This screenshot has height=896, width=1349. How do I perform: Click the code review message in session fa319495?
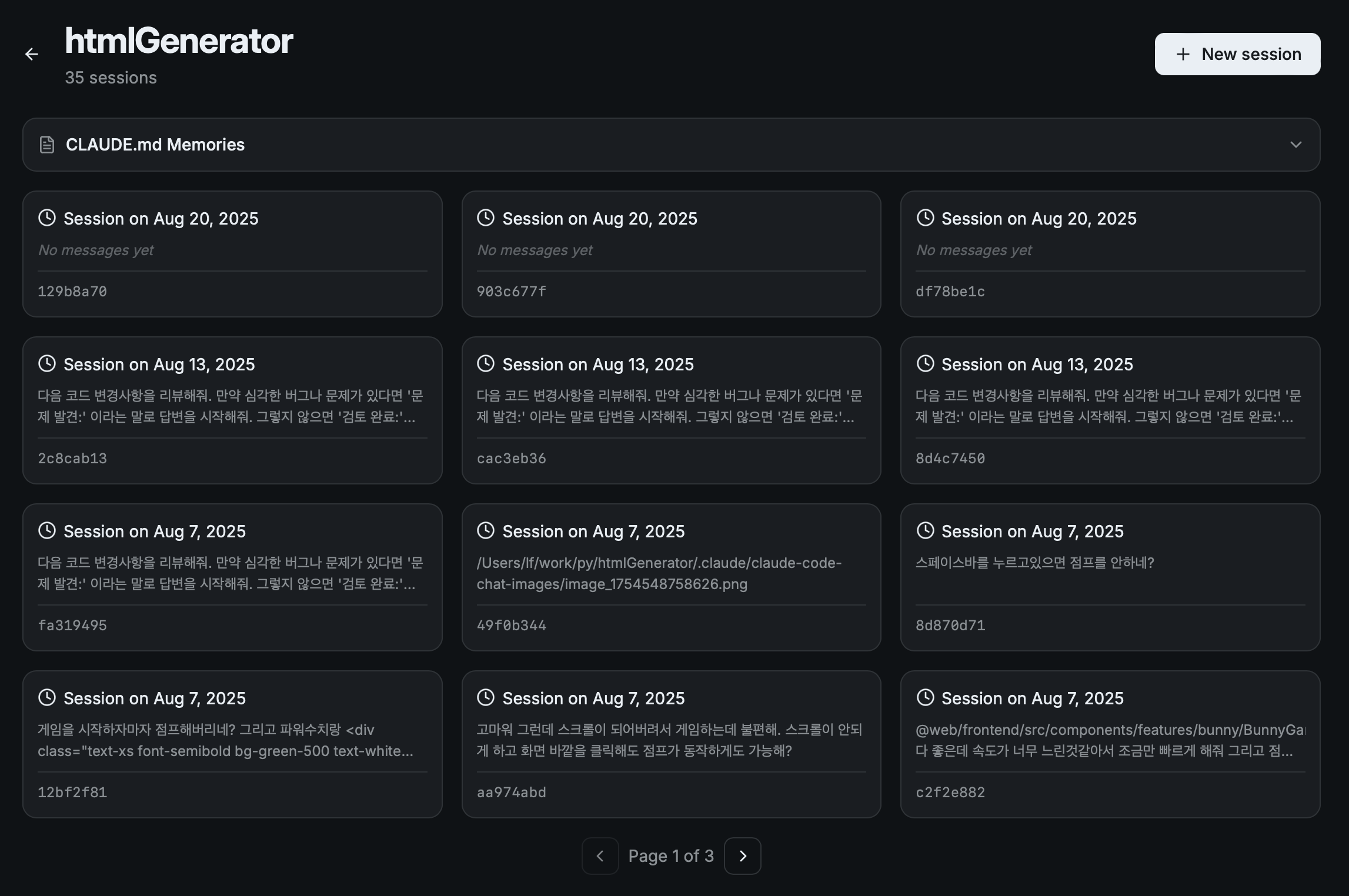231,573
